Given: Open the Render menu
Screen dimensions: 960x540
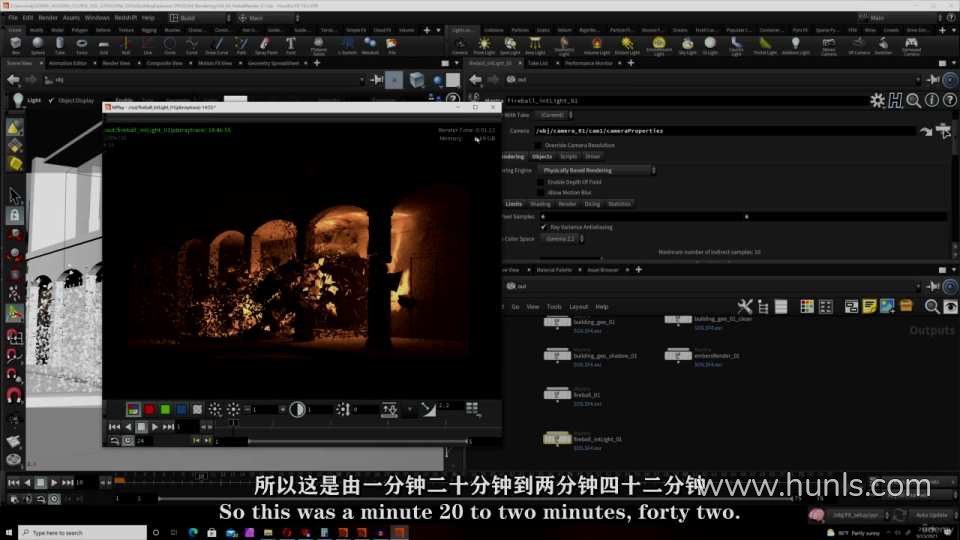Looking at the screenshot, I should 48,18.
